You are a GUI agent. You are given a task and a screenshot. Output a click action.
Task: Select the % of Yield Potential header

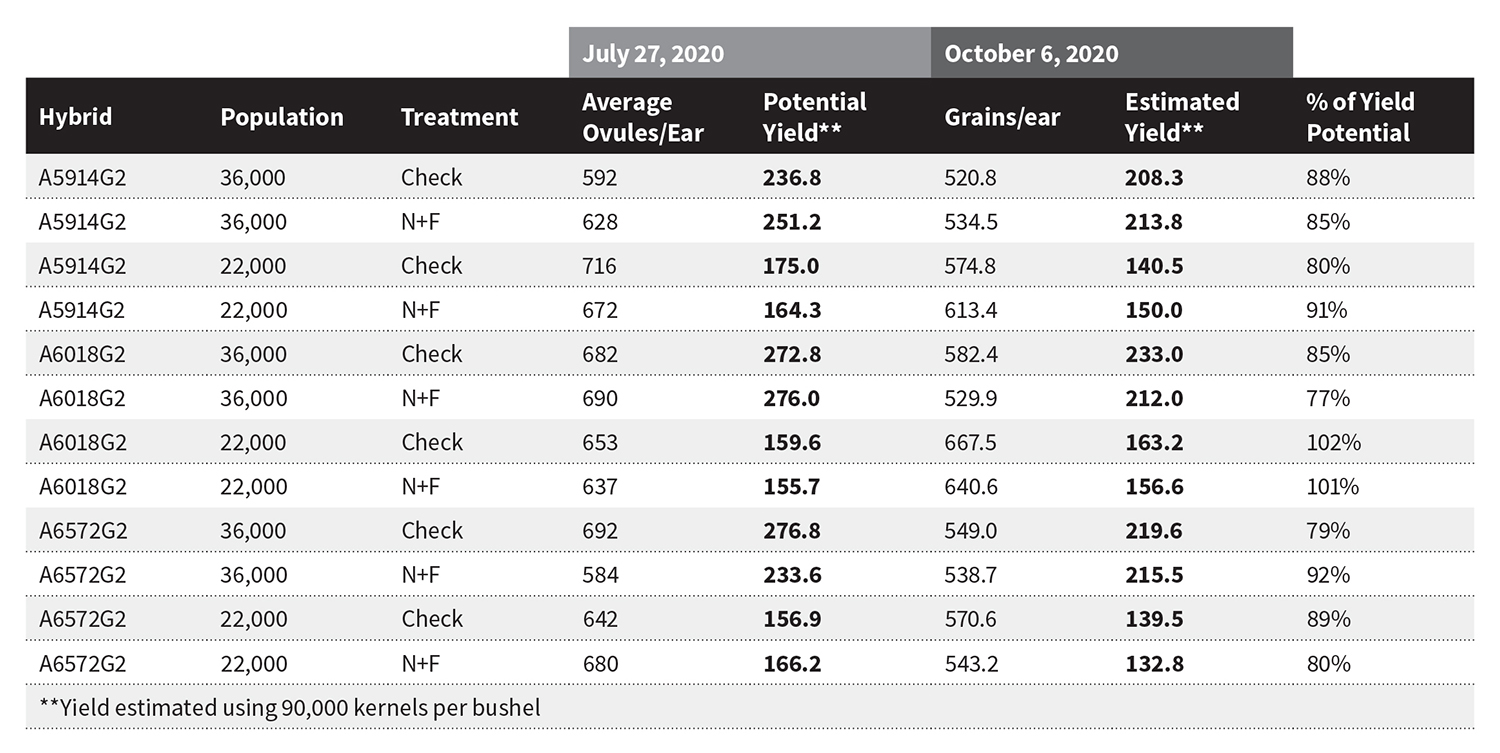click(1359, 117)
